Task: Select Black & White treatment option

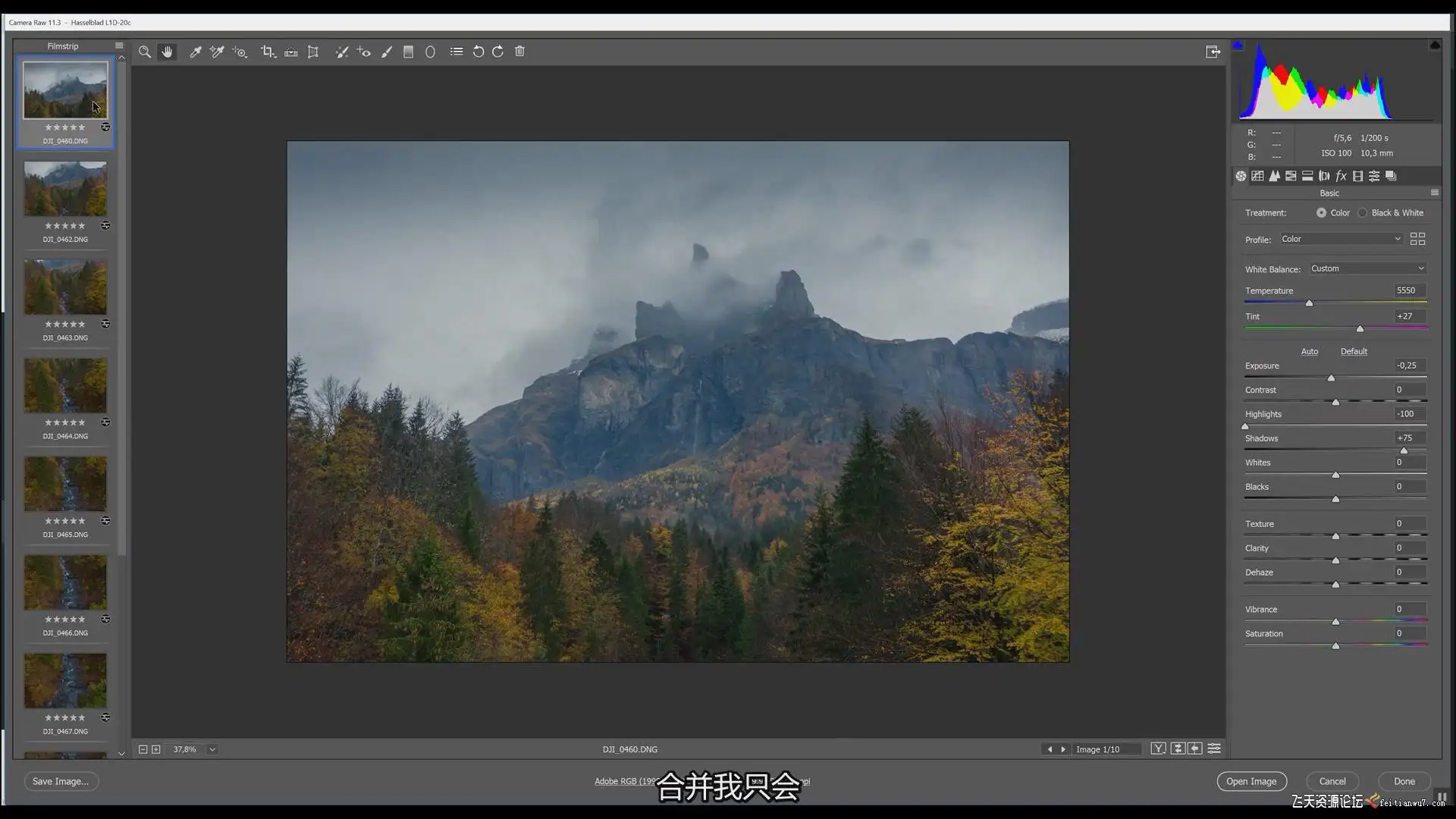Action: pyautogui.click(x=1363, y=213)
